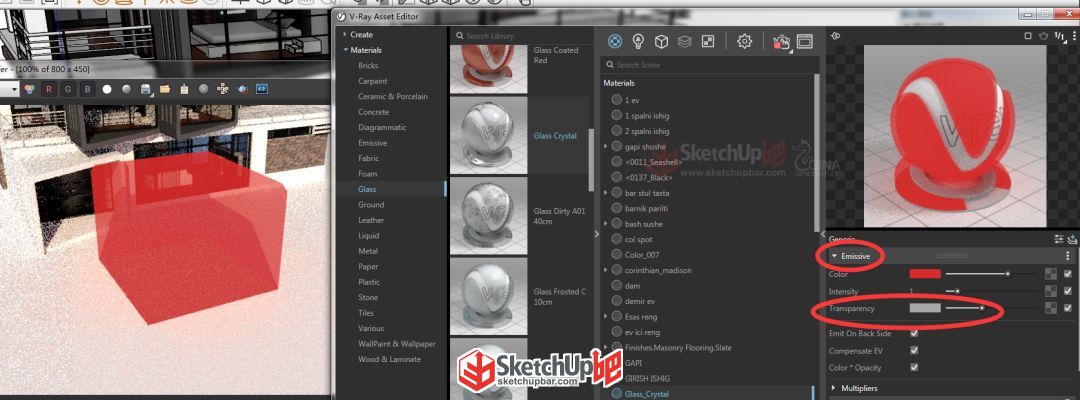Click the Search Scene field
Viewport: 1080px width, 400px height.
(x=708, y=65)
